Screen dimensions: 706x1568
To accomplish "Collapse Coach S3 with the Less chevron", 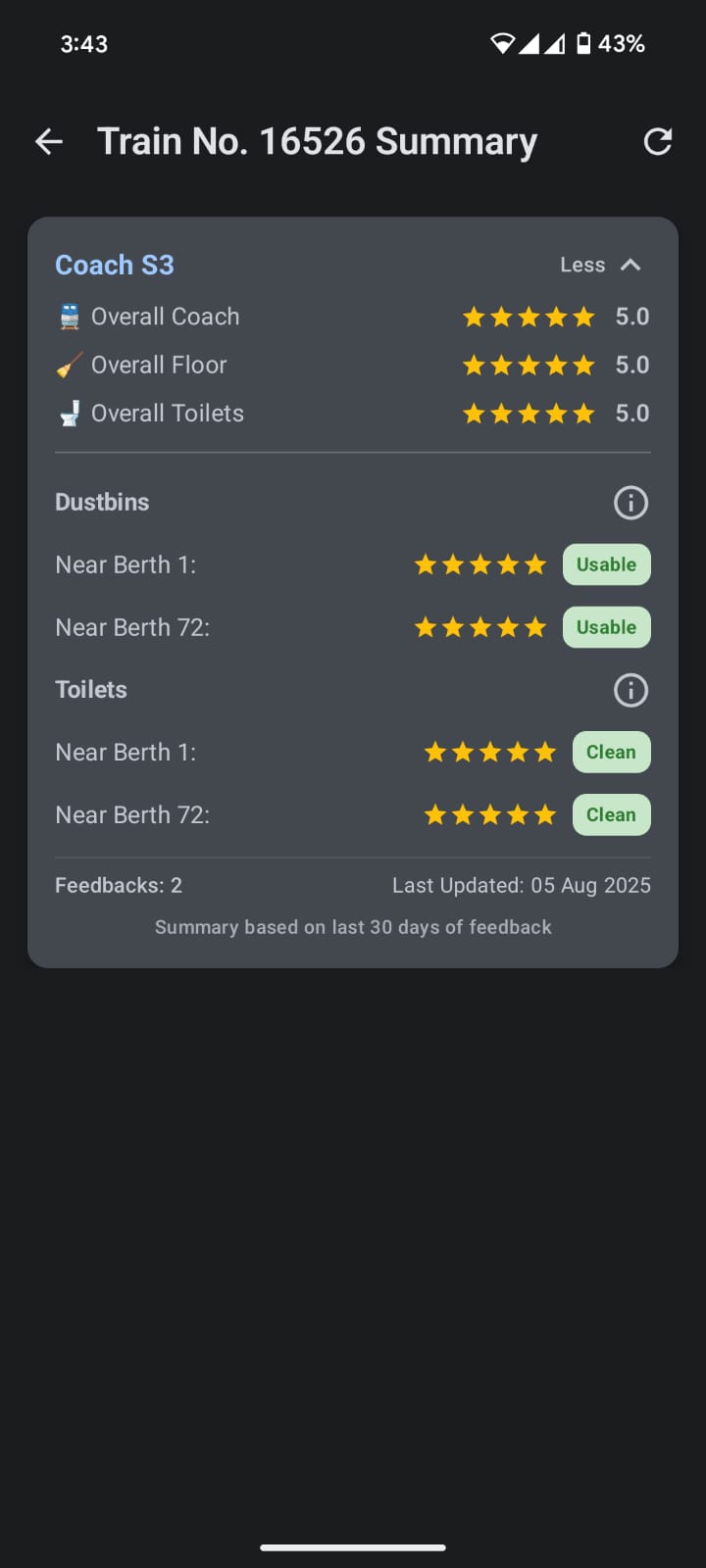I will point(582,265).
